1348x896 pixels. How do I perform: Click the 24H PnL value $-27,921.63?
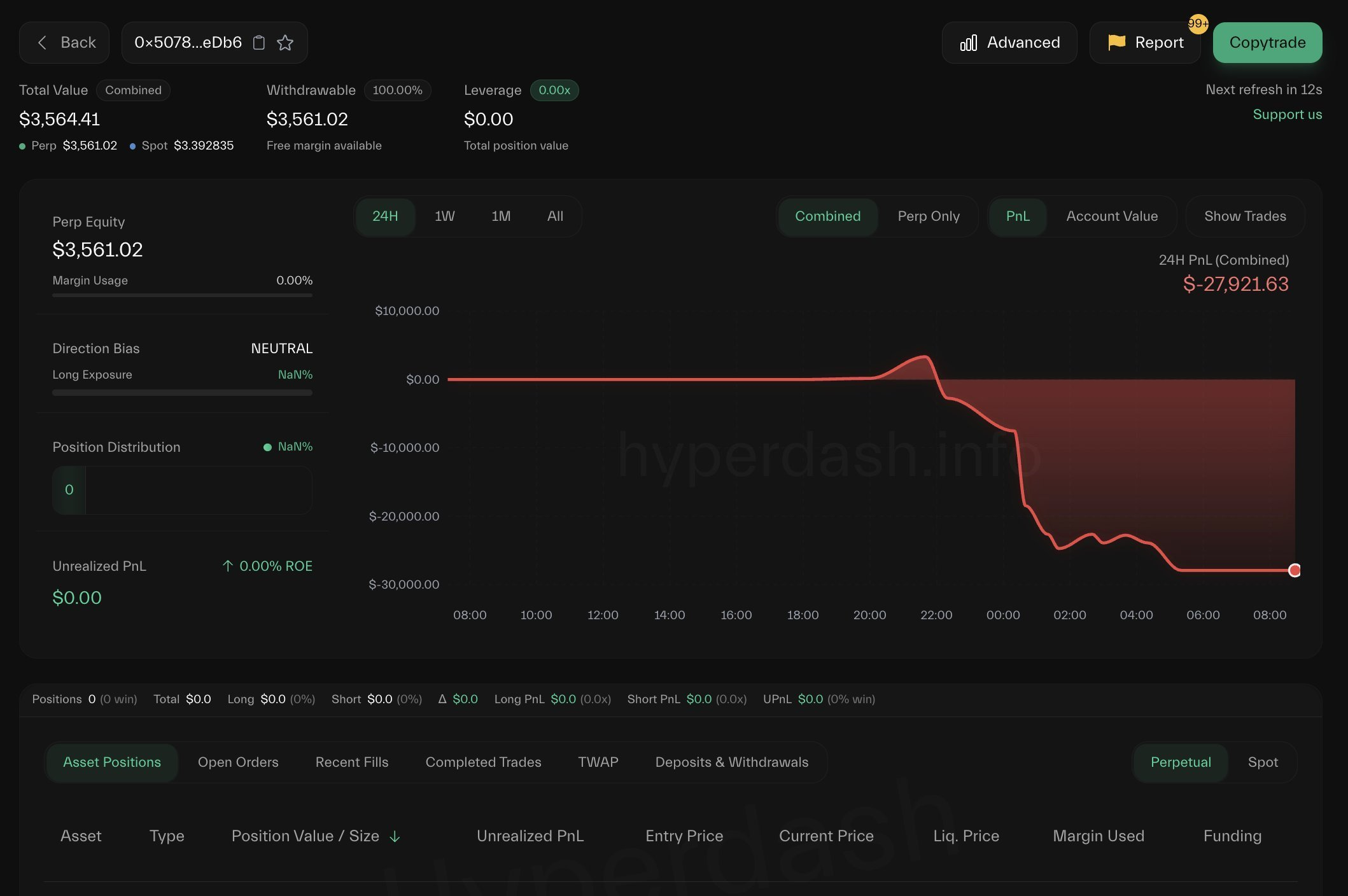pyautogui.click(x=1235, y=284)
